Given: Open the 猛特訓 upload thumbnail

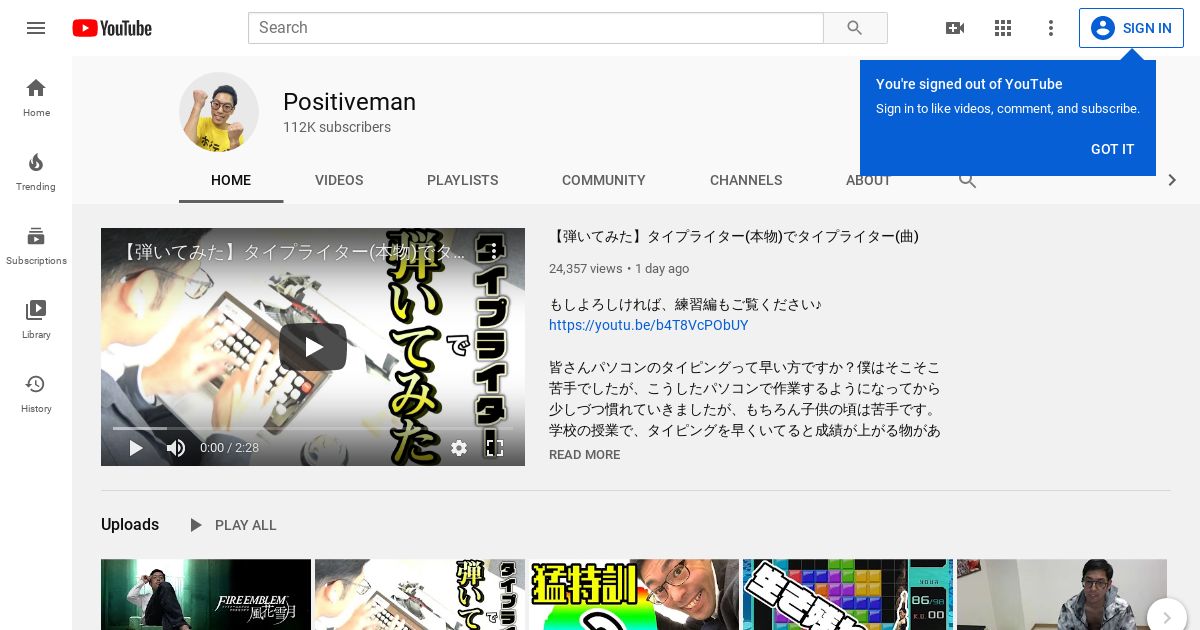Looking at the screenshot, I should pos(634,594).
